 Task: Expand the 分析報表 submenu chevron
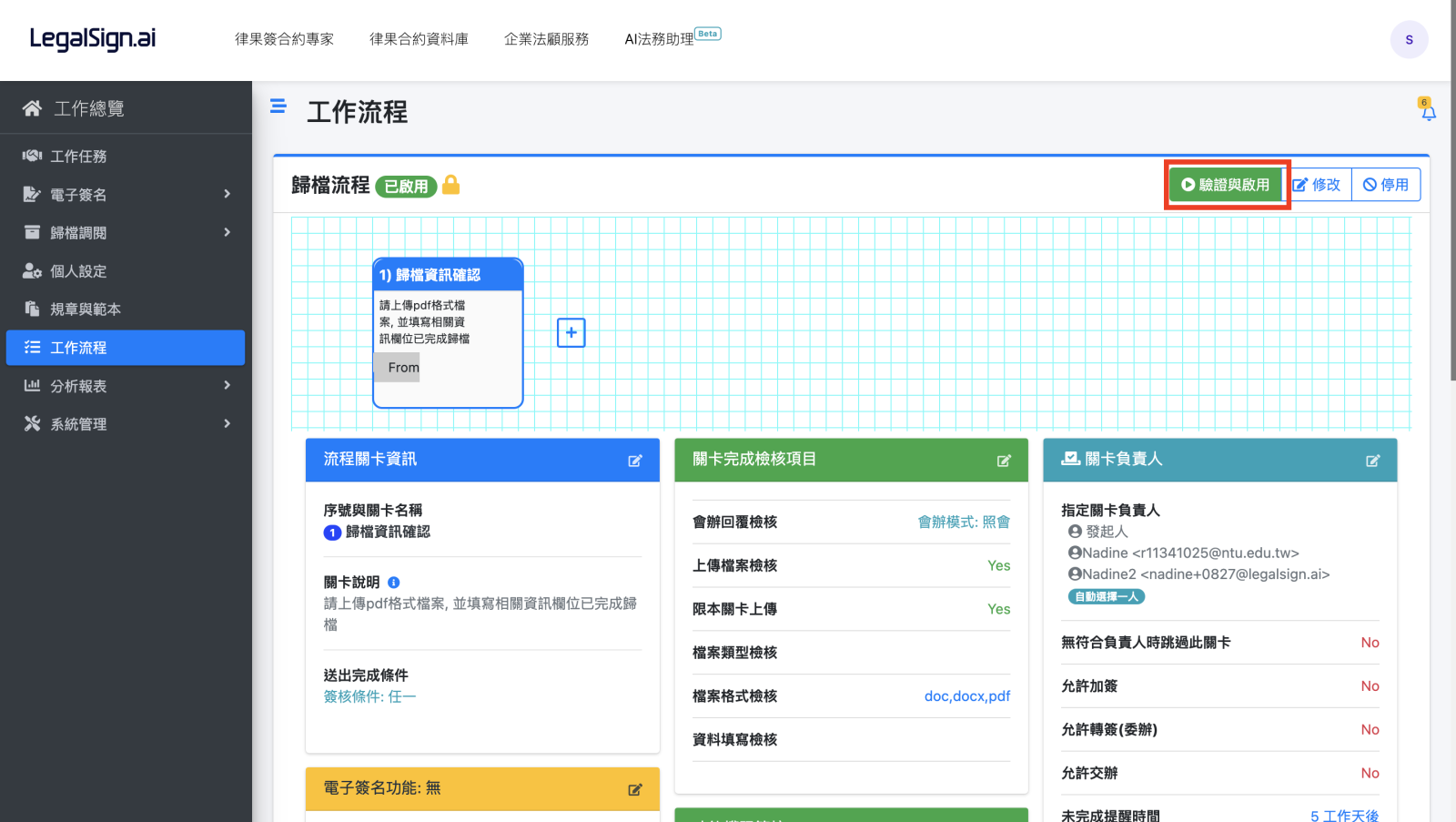(x=227, y=385)
